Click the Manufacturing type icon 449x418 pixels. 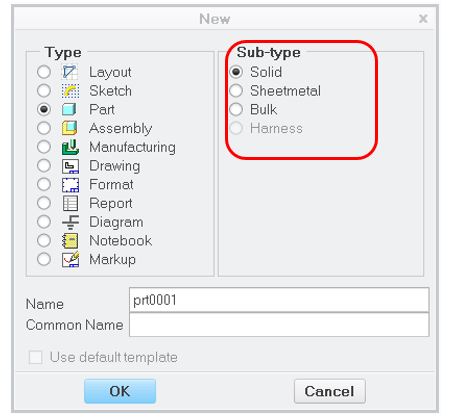pos(70,147)
